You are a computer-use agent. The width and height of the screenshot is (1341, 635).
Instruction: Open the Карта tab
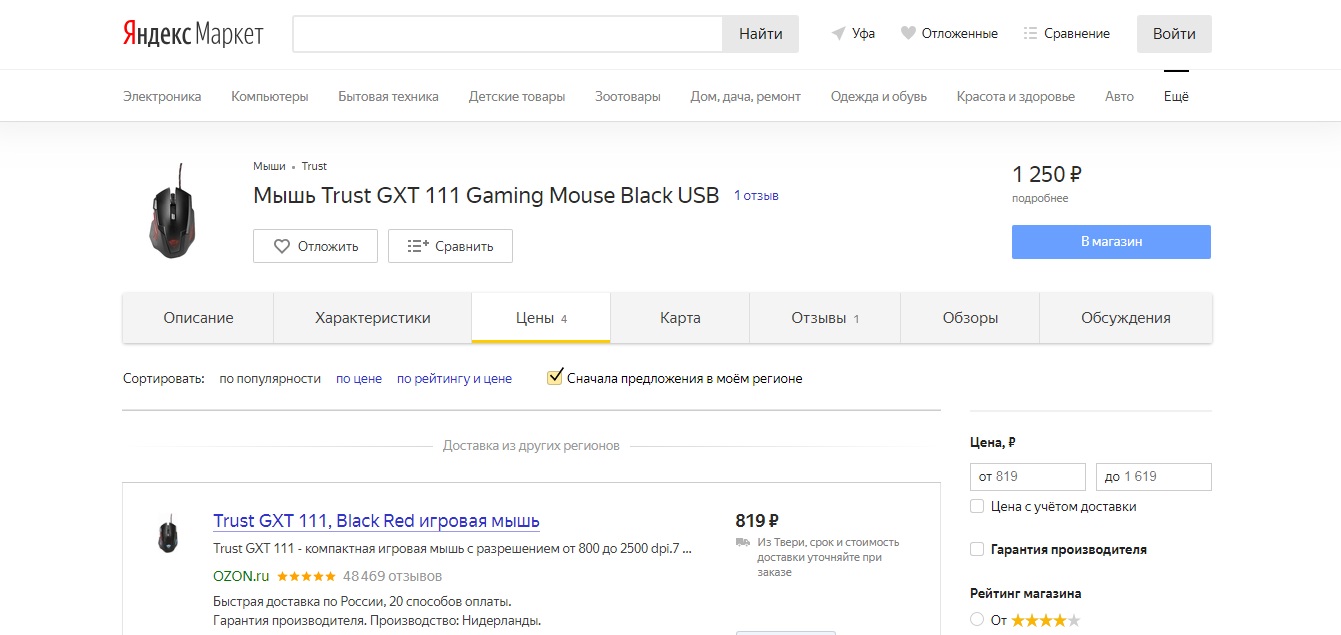point(680,318)
